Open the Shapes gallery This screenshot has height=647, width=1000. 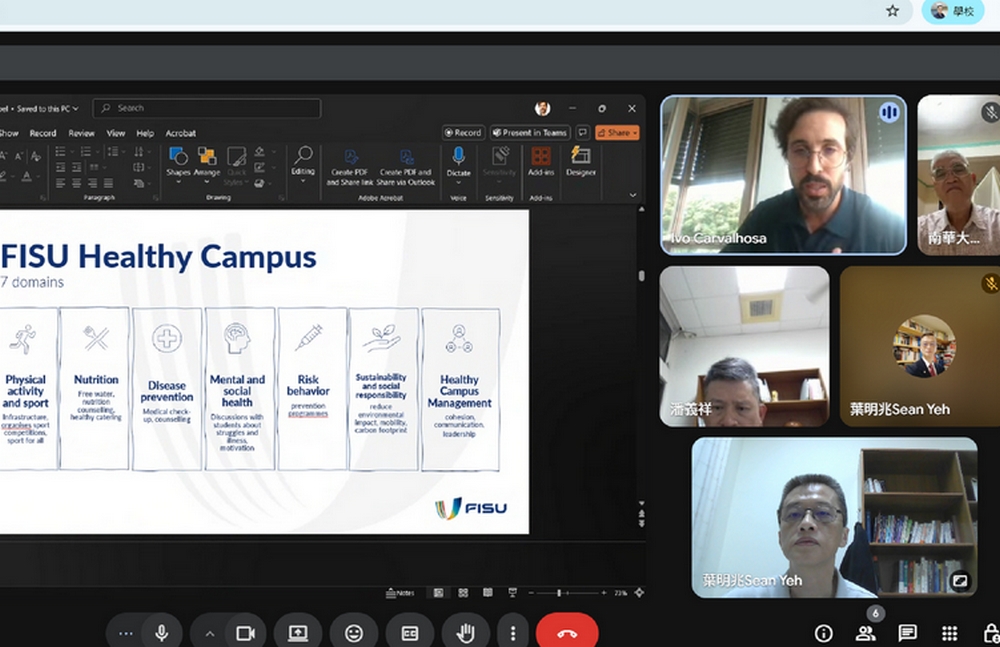point(178,164)
